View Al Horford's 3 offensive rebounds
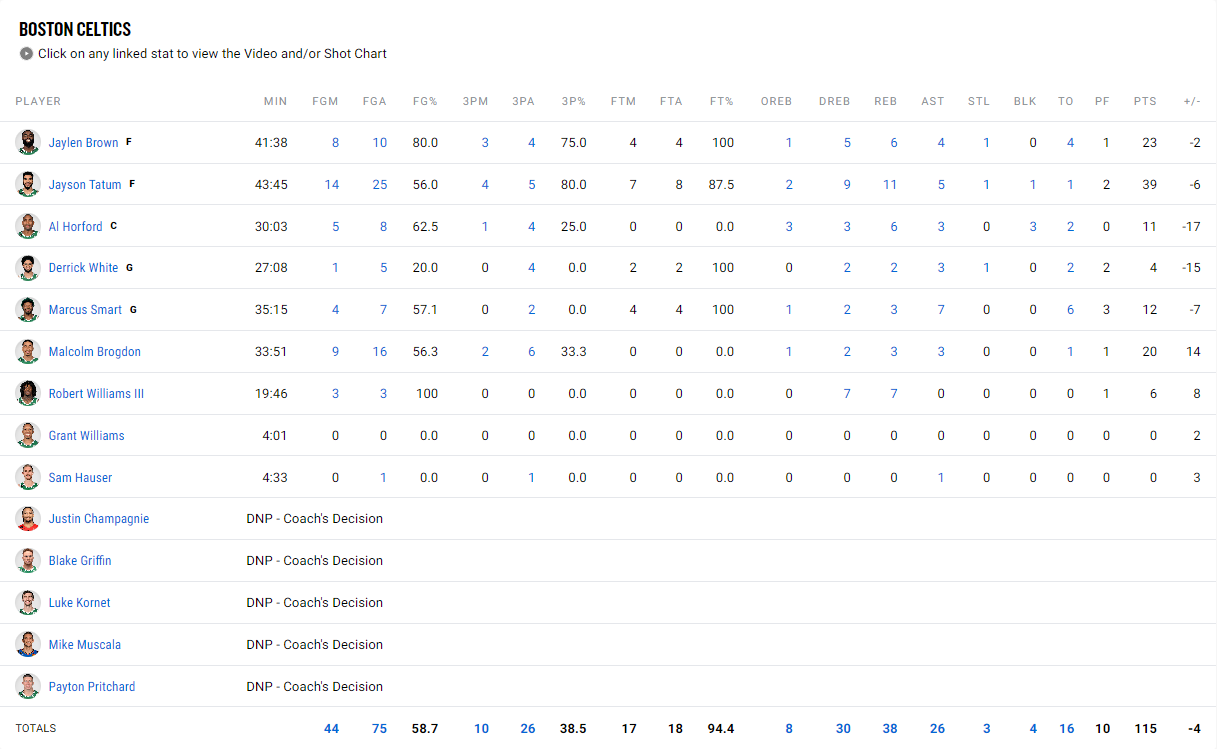This screenshot has height=749, width=1217. click(x=789, y=227)
